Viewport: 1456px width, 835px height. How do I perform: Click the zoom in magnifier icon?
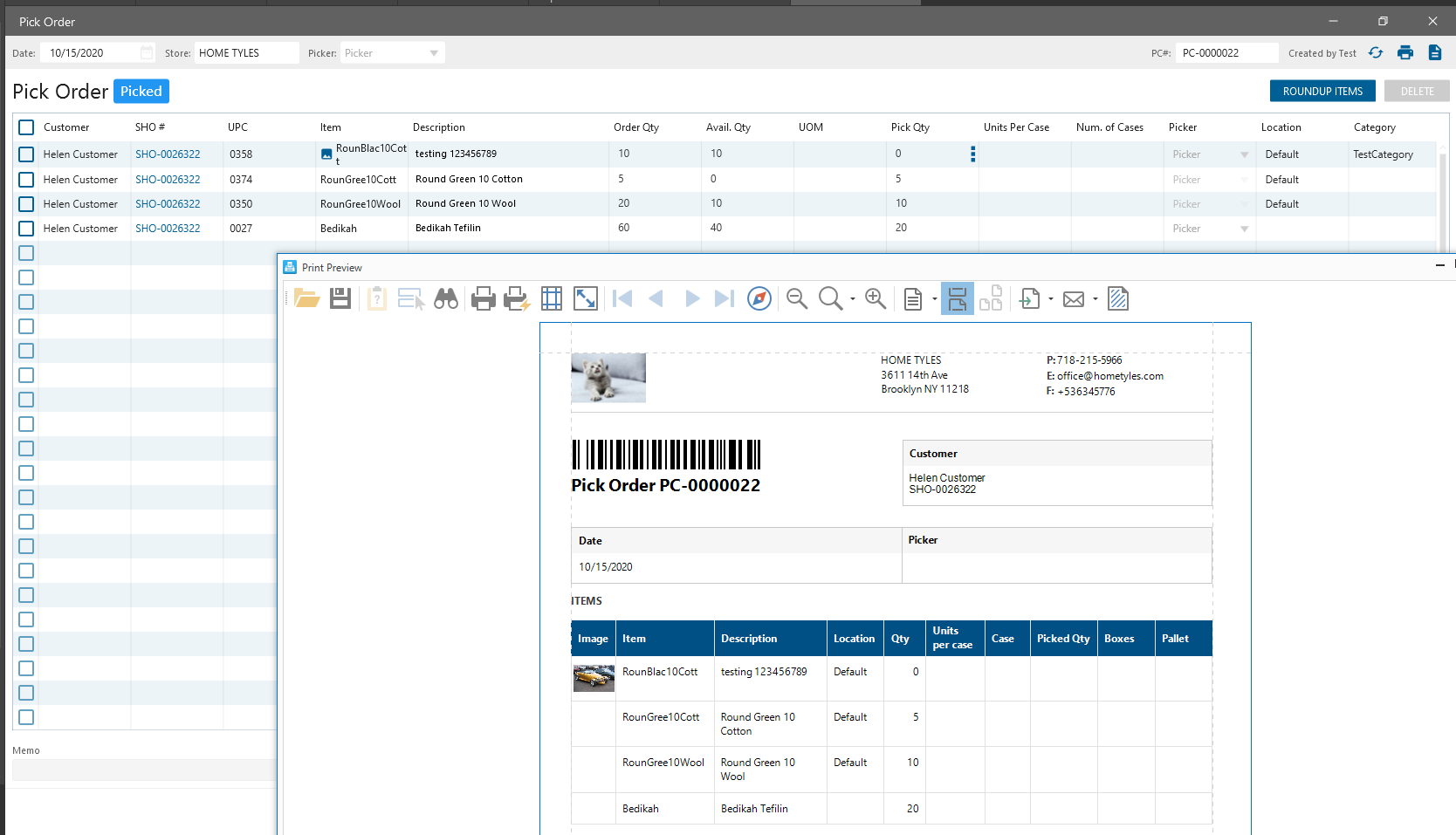pos(875,299)
